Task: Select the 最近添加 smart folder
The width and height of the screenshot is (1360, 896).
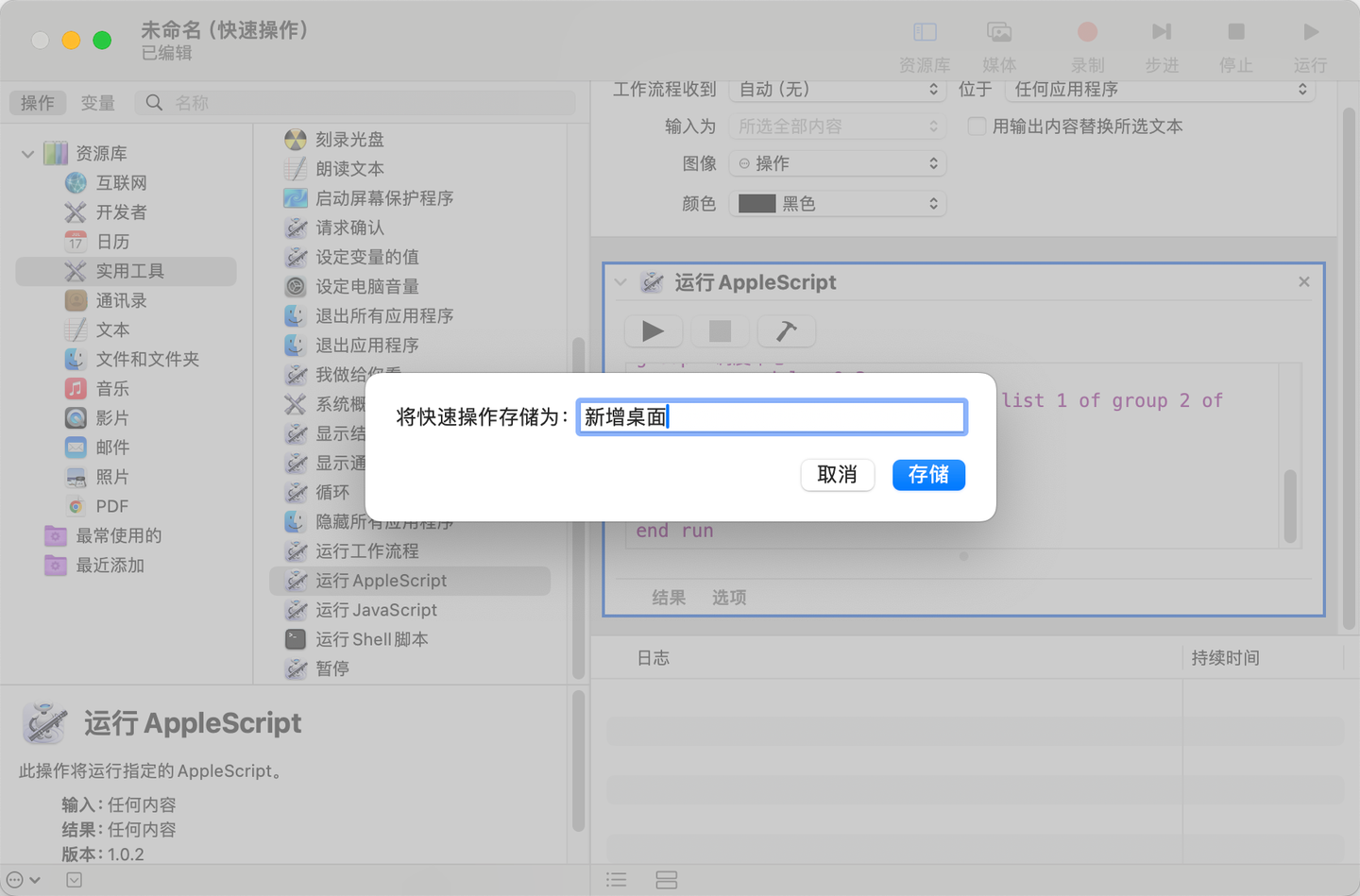Action: (110, 565)
